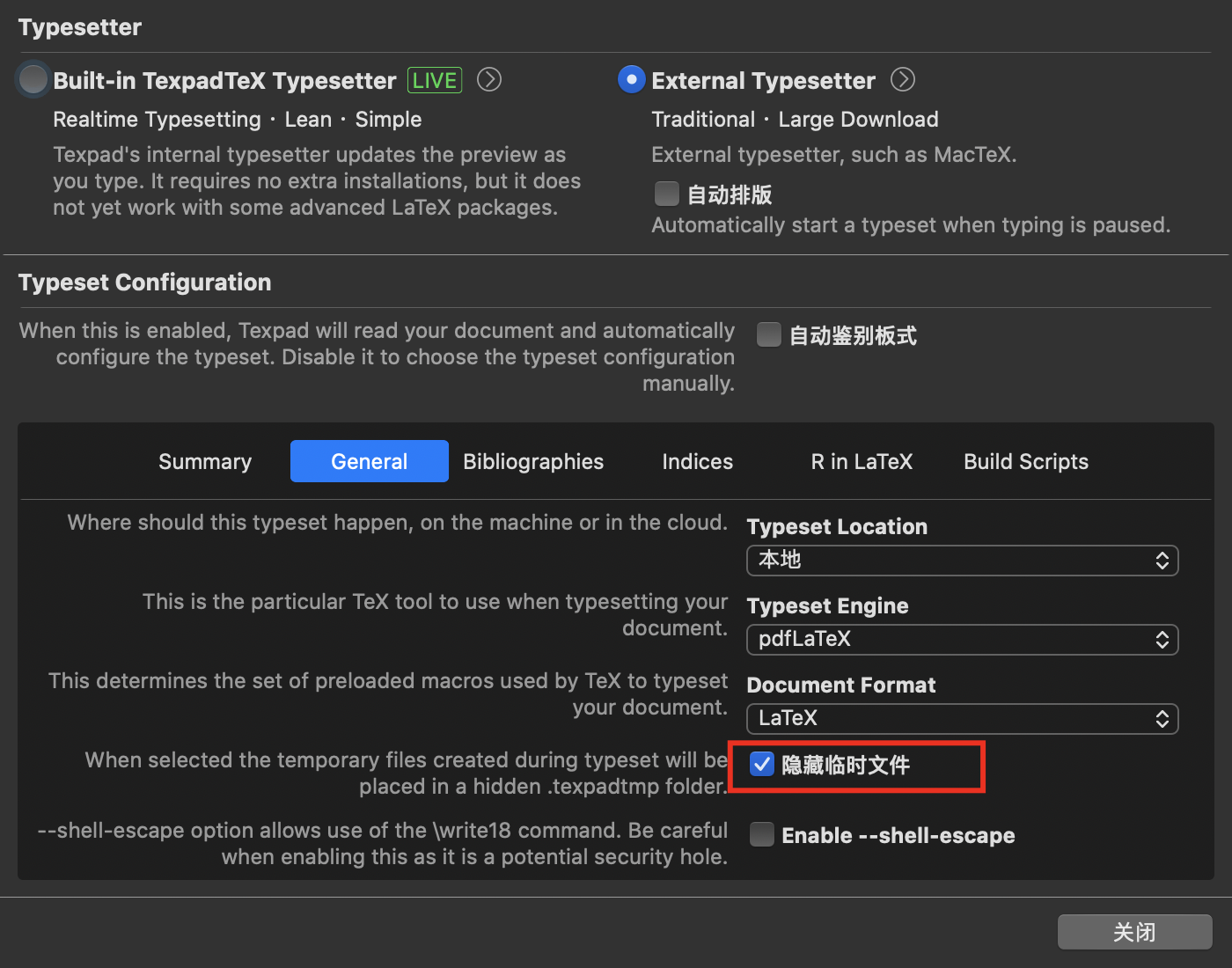Switch to the Summary tab
1232x968 pixels.
coord(205,462)
